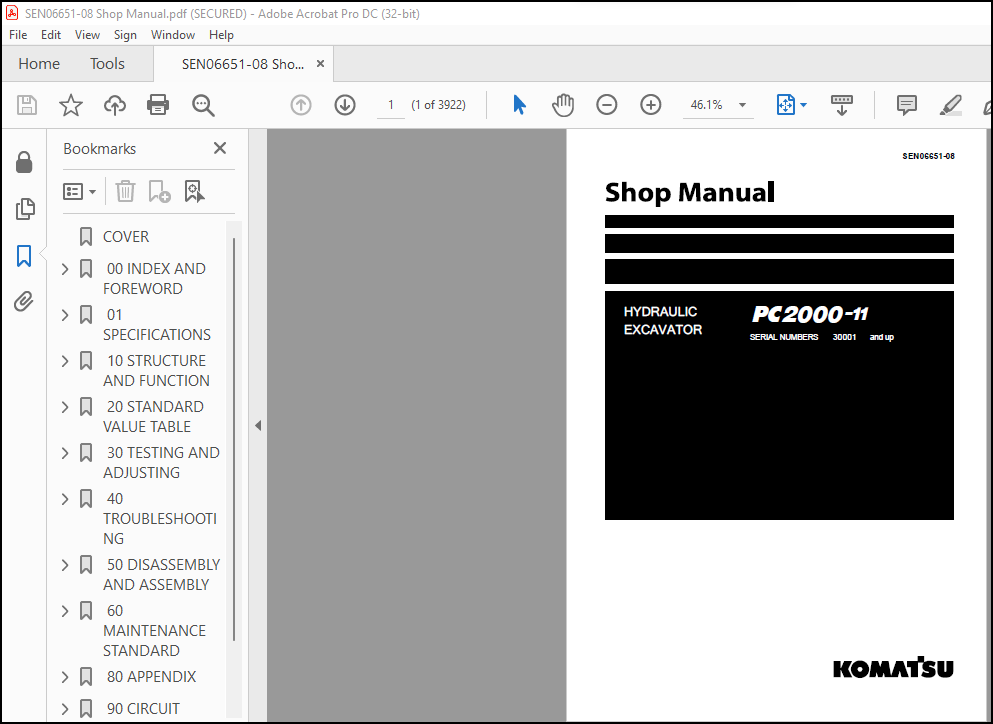Expand the 00 INDEX AND FOREWORD bookmark

point(65,269)
